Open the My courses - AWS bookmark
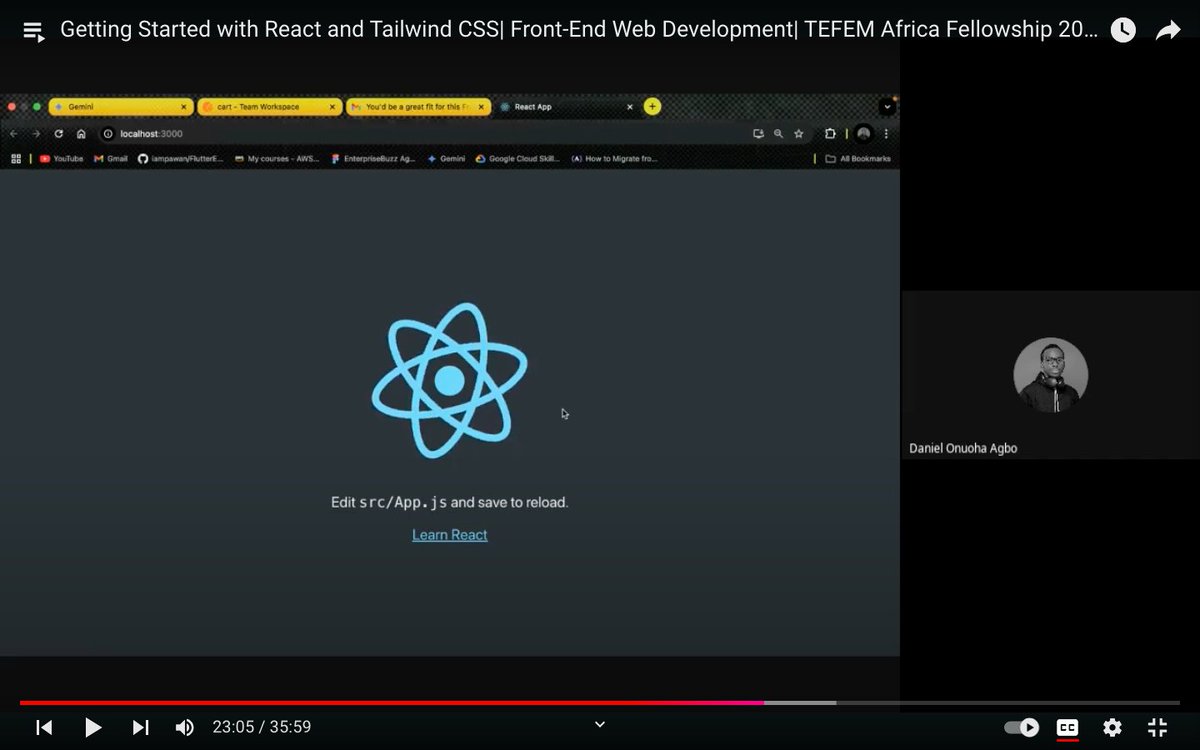This screenshot has height=750, width=1200. coord(277,158)
